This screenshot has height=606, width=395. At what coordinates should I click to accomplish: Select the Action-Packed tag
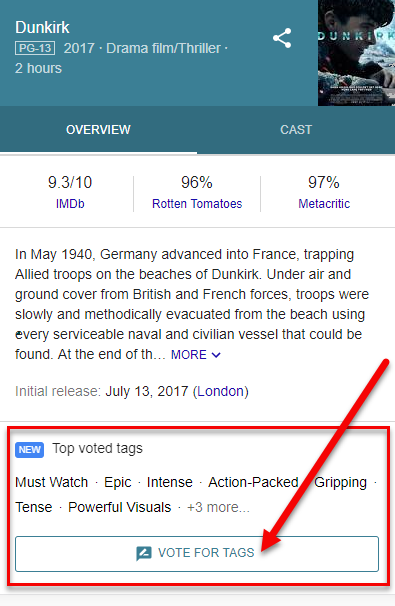(253, 482)
